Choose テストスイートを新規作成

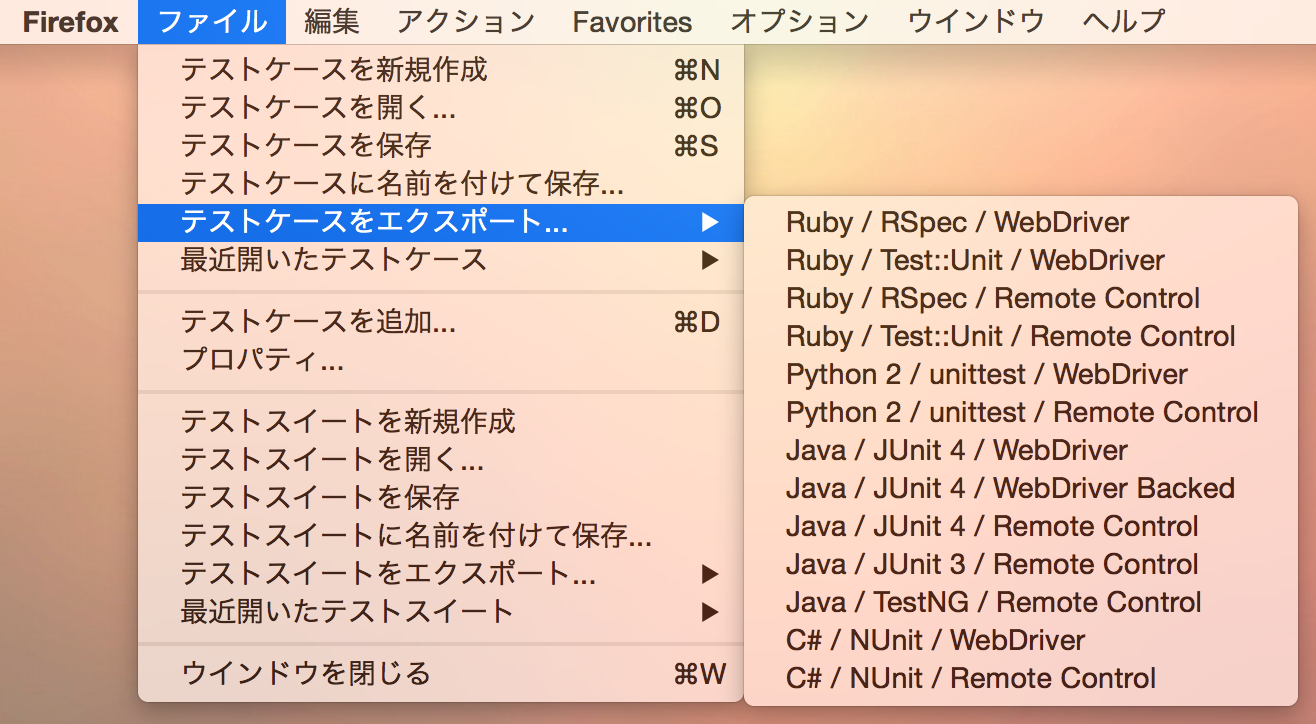(x=441, y=422)
